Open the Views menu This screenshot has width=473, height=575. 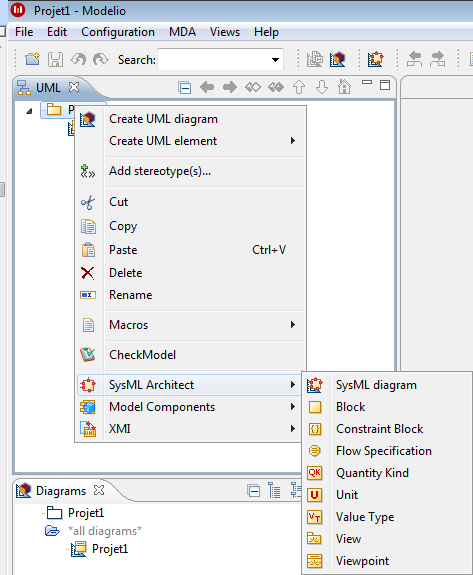[x=225, y=32]
